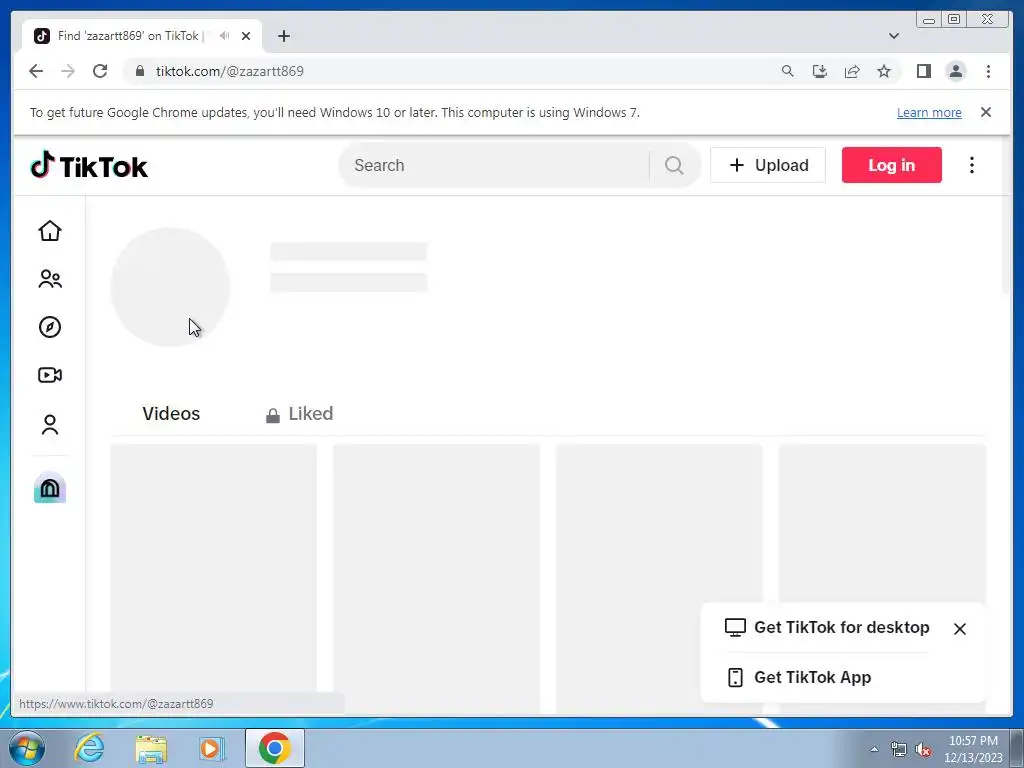Viewport: 1024px width, 768px height.
Task: Open Chrome zoom magnifier icon in address bar
Action: (788, 71)
